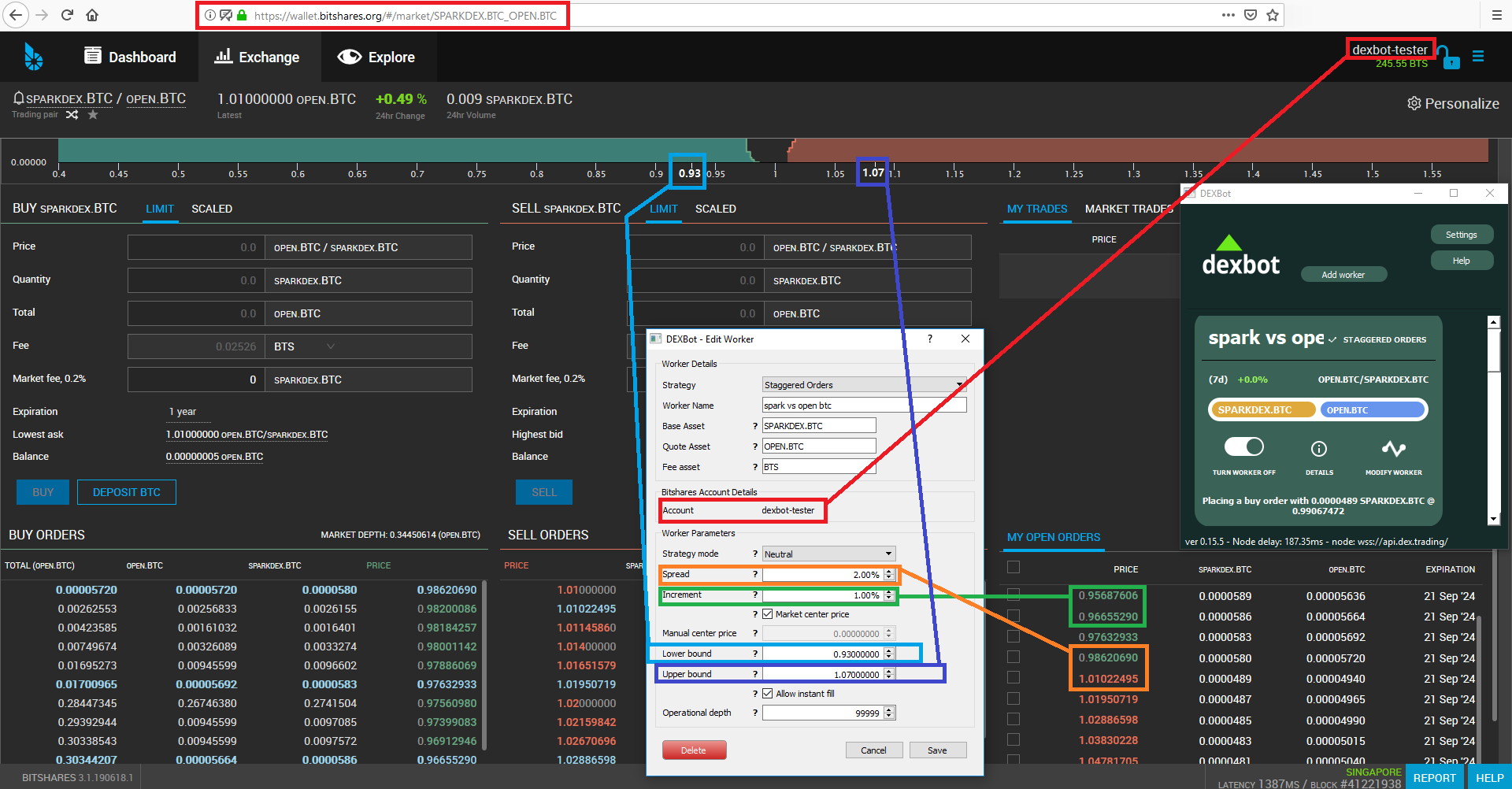Open the BitShares account hamburger menu
Image resolution: width=1512 pixels, height=789 pixels.
[1478, 56]
